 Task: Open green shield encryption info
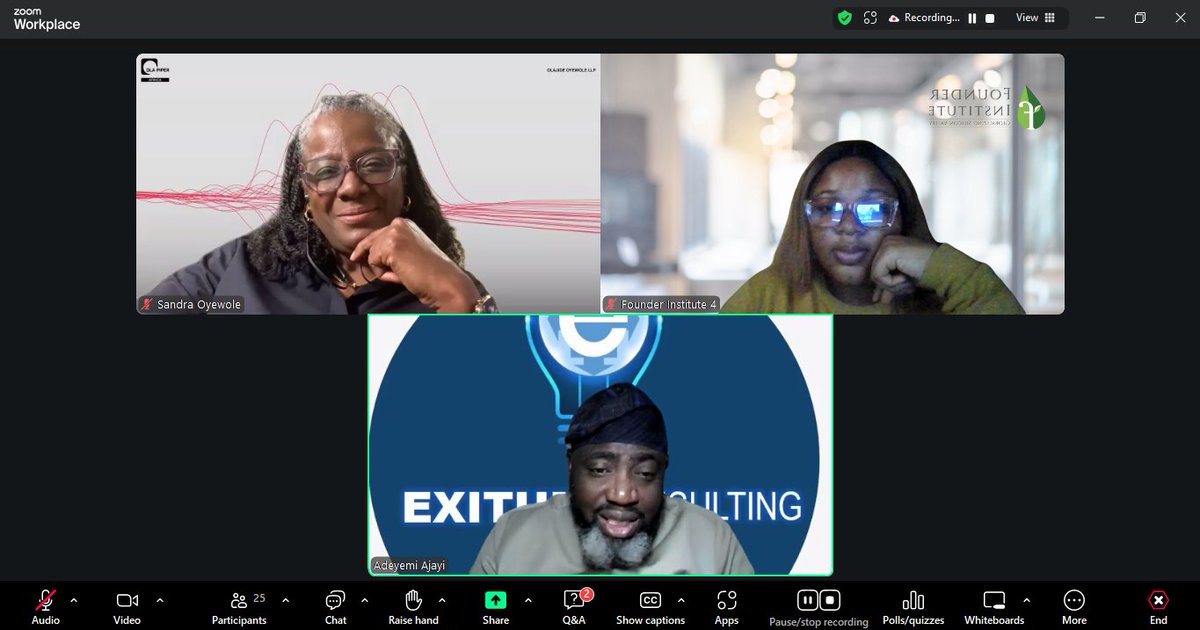tap(845, 18)
